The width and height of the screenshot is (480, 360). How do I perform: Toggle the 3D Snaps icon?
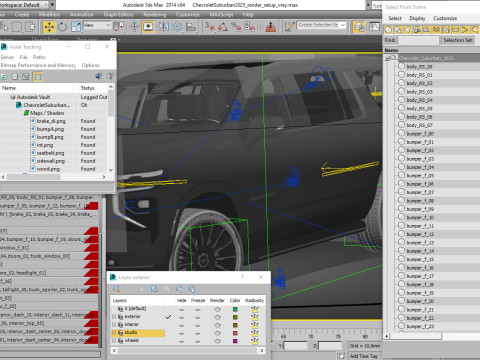pos(210,27)
